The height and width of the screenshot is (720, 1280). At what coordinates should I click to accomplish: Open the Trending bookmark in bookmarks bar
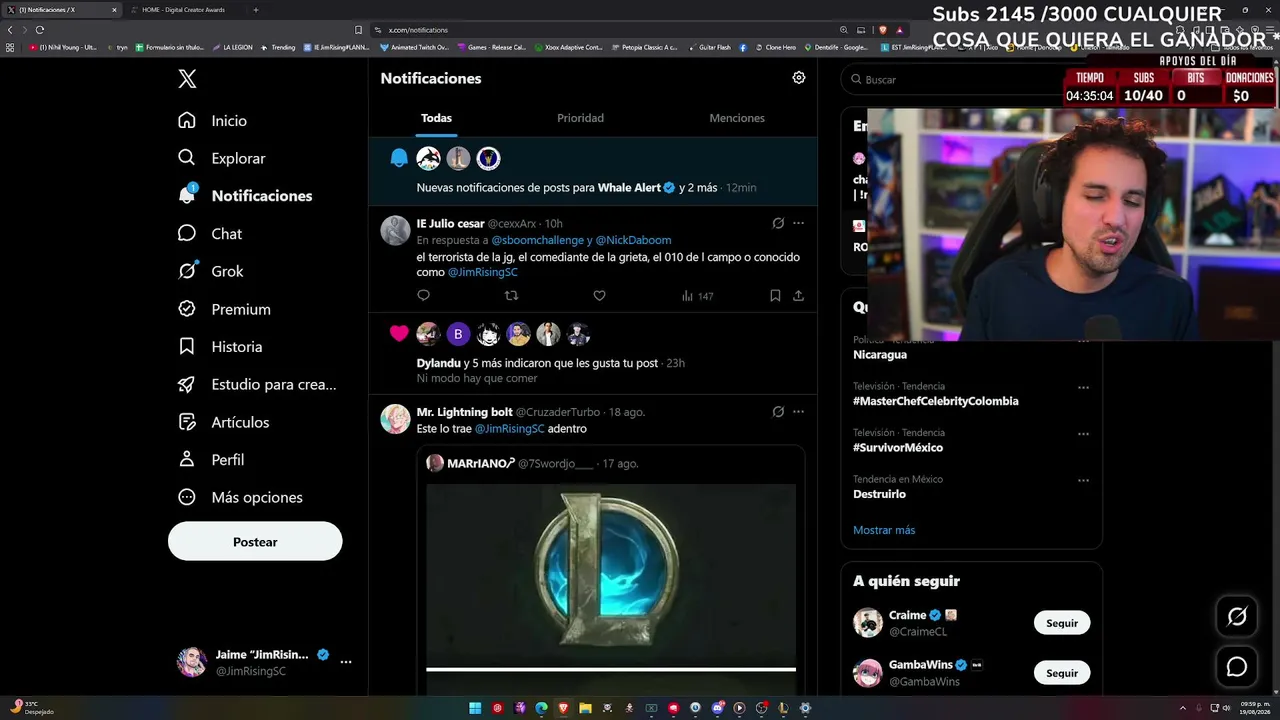coord(278,47)
